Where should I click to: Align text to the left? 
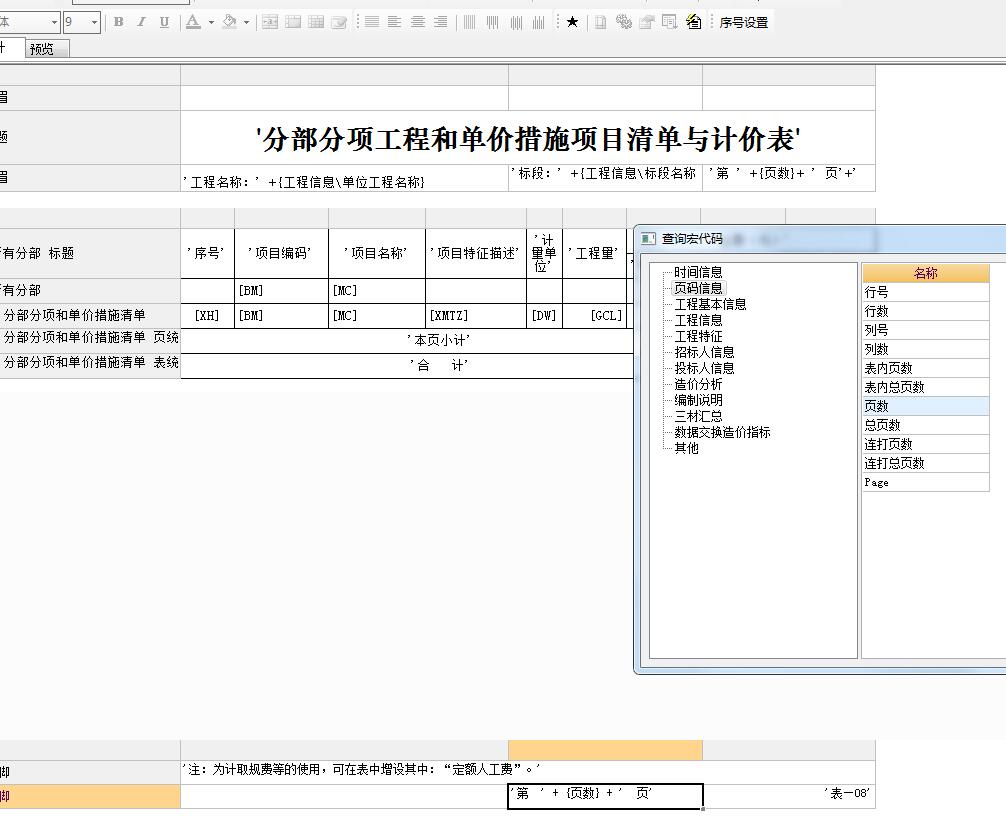(395, 22)
